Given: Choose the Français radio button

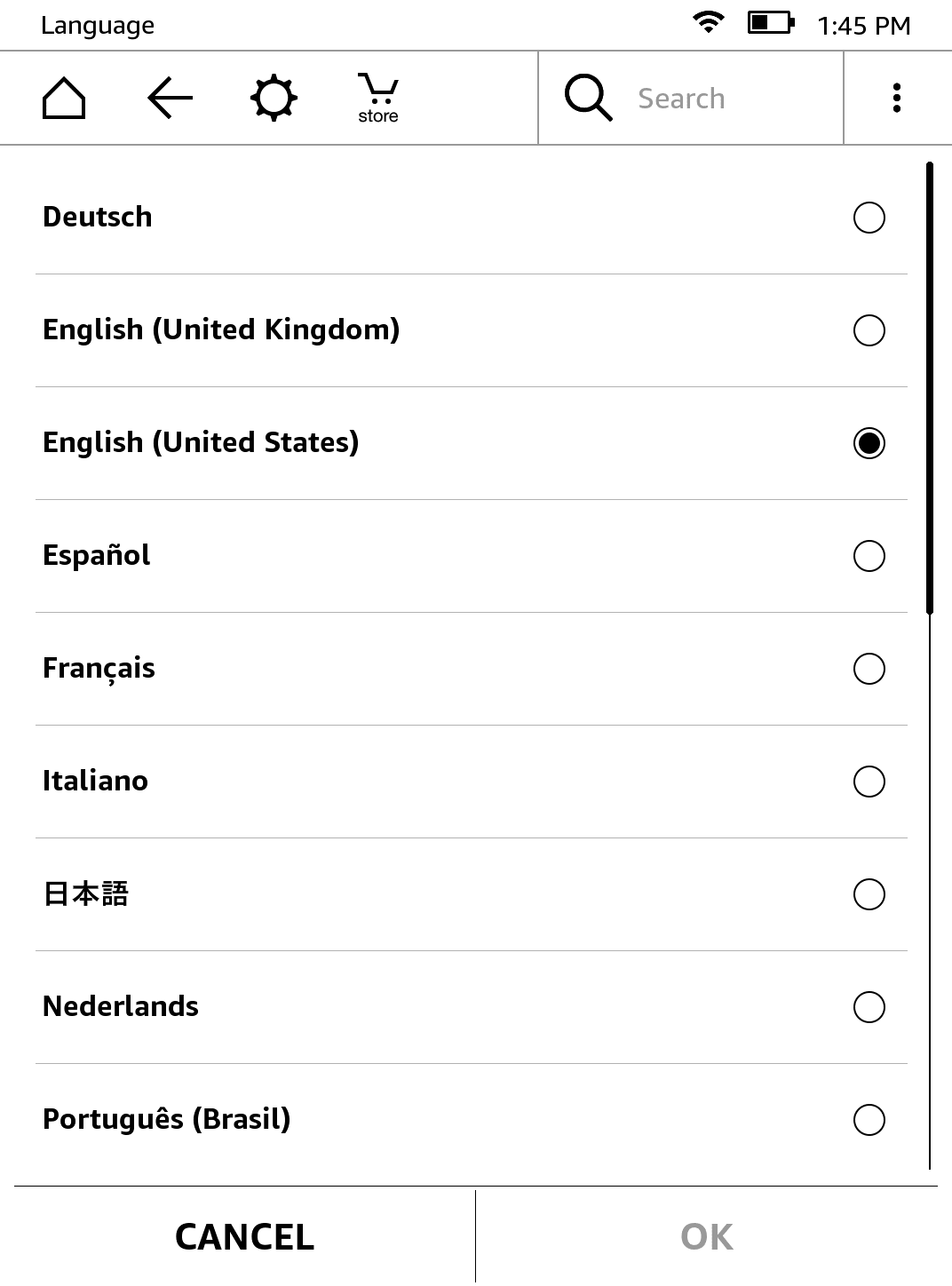Looking at the screenshot, I should [869, 669].
